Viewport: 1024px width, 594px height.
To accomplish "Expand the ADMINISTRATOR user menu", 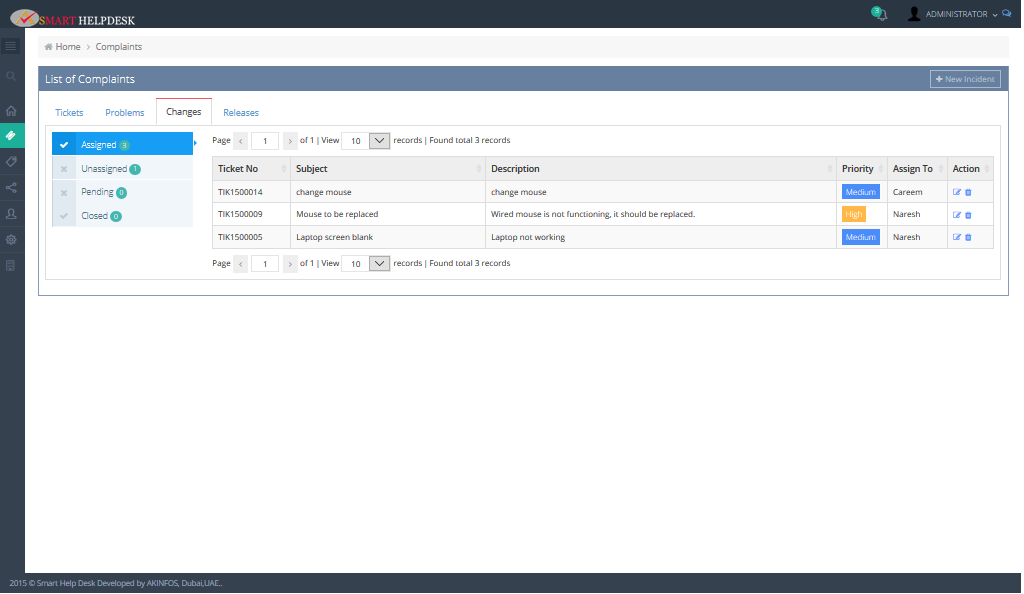I will point(954,15).
